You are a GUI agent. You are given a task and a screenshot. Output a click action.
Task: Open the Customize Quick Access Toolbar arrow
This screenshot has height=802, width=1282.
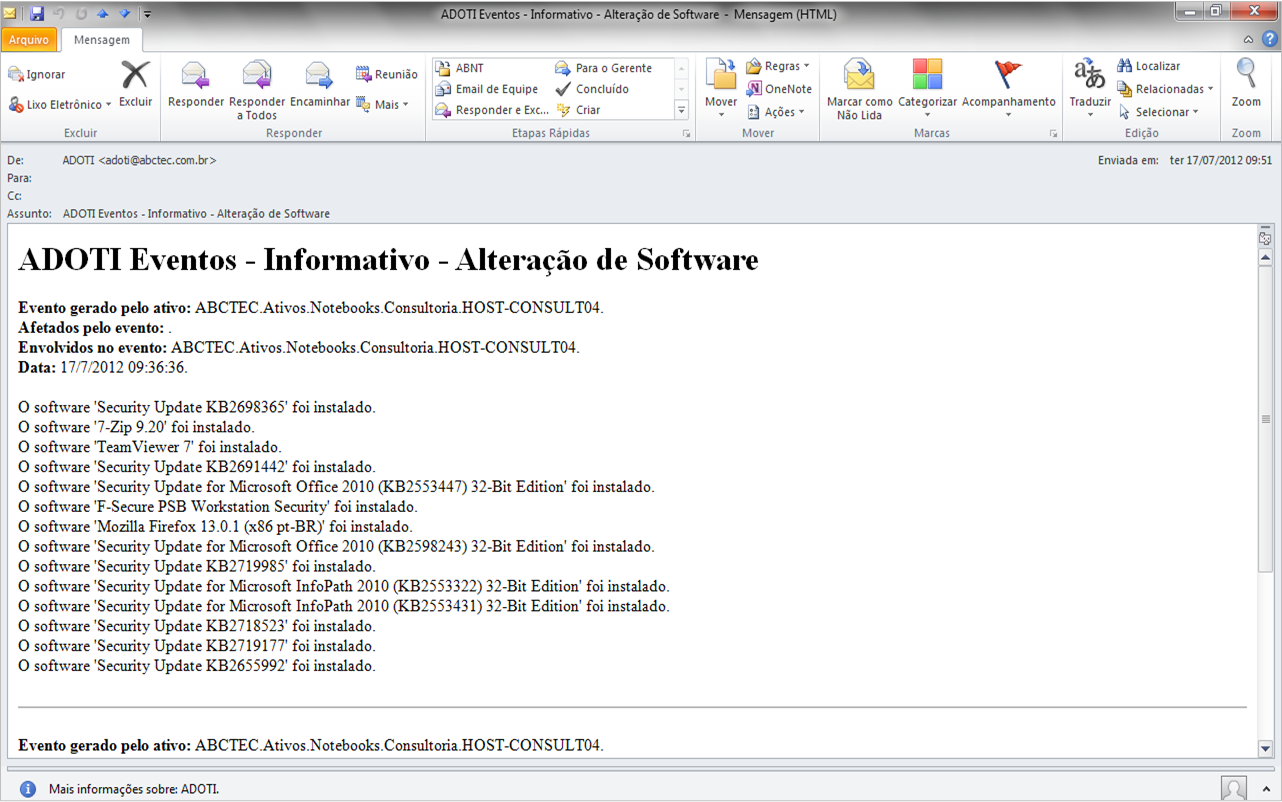tap(147, 15)
